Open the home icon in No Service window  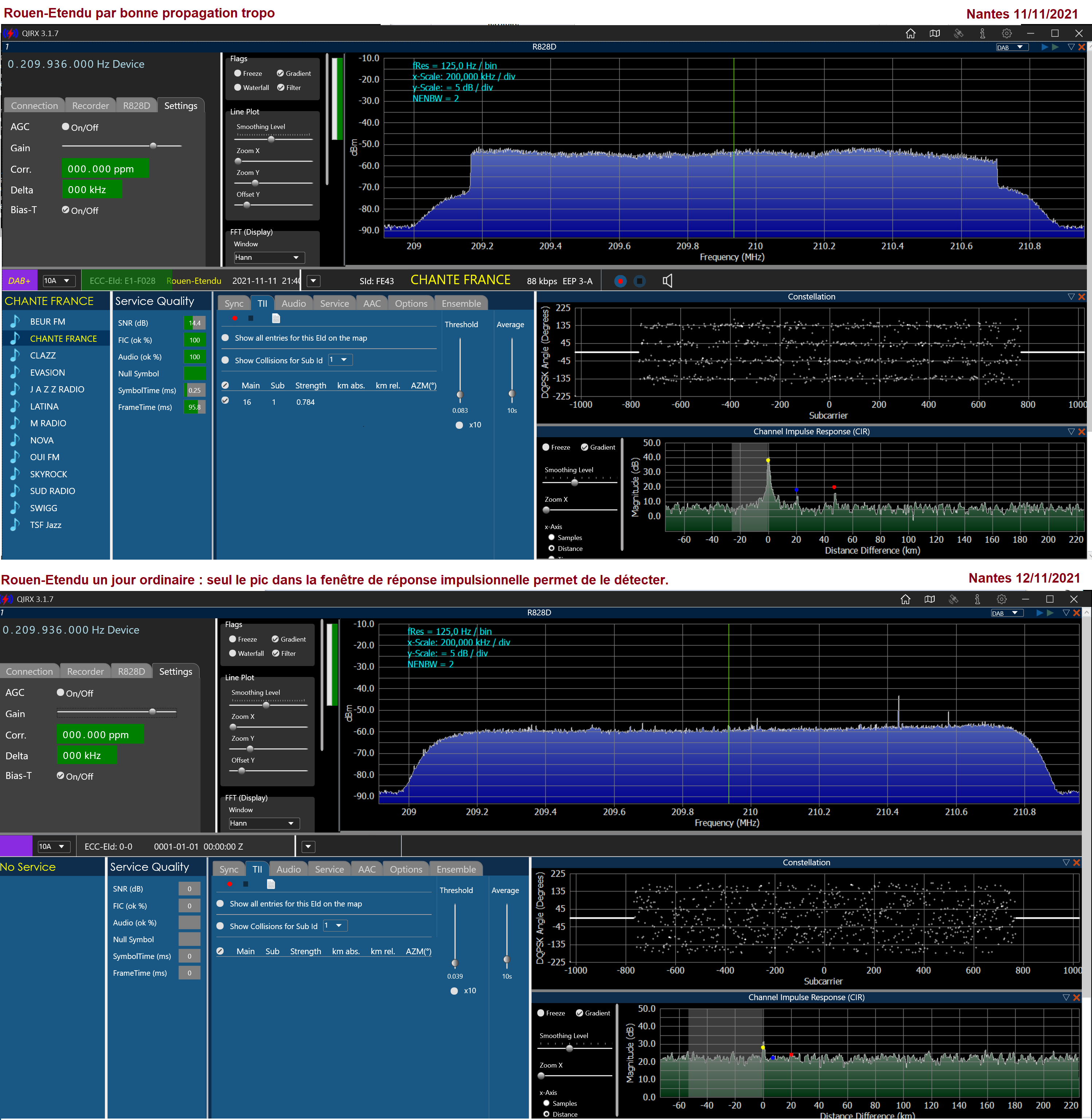tap(906, 599)
